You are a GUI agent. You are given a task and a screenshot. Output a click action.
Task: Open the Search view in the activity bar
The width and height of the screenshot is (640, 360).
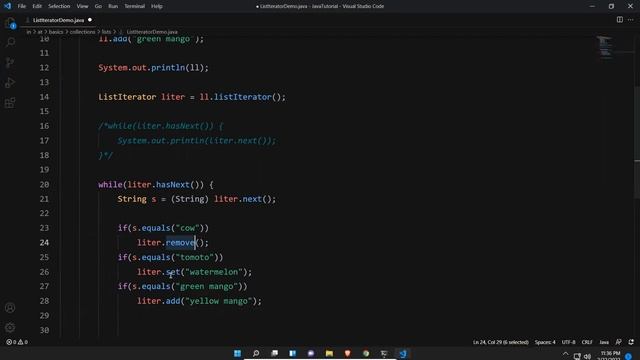pyautogui.click(x=10, y=42)
